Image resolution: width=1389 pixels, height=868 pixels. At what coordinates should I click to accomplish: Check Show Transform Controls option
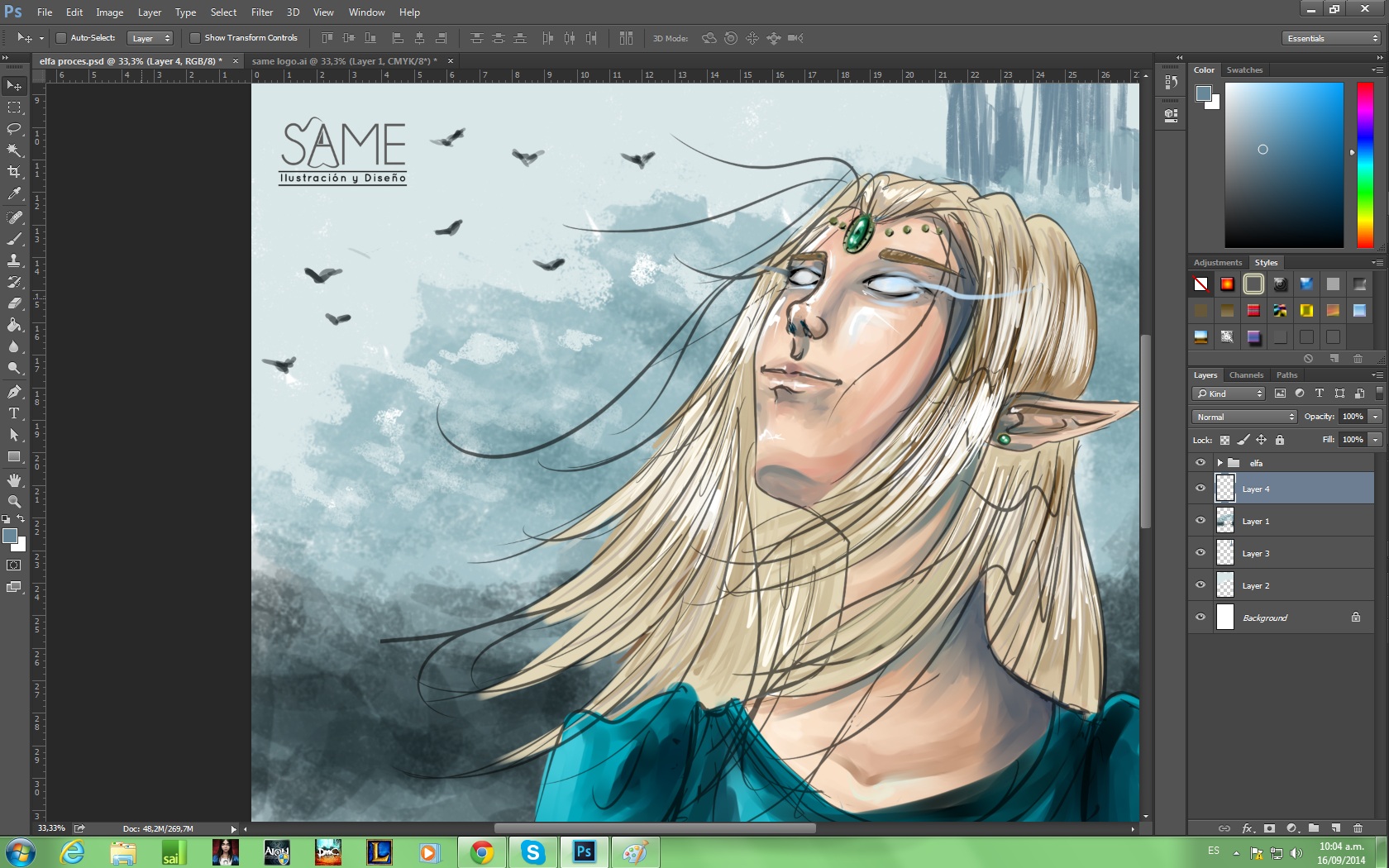click(x=195, y=38)
